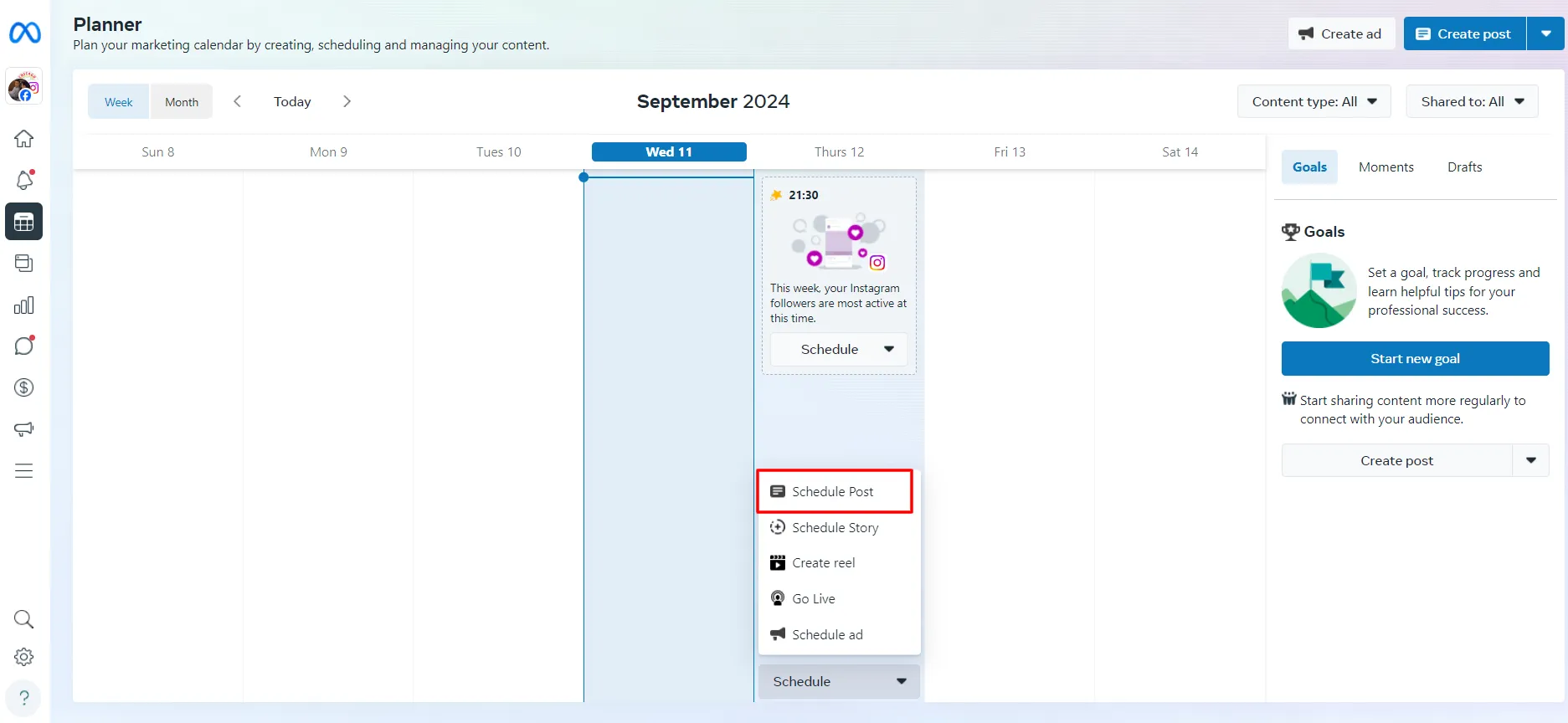
Task: Open Notifications bell icon
Action: 24,180
